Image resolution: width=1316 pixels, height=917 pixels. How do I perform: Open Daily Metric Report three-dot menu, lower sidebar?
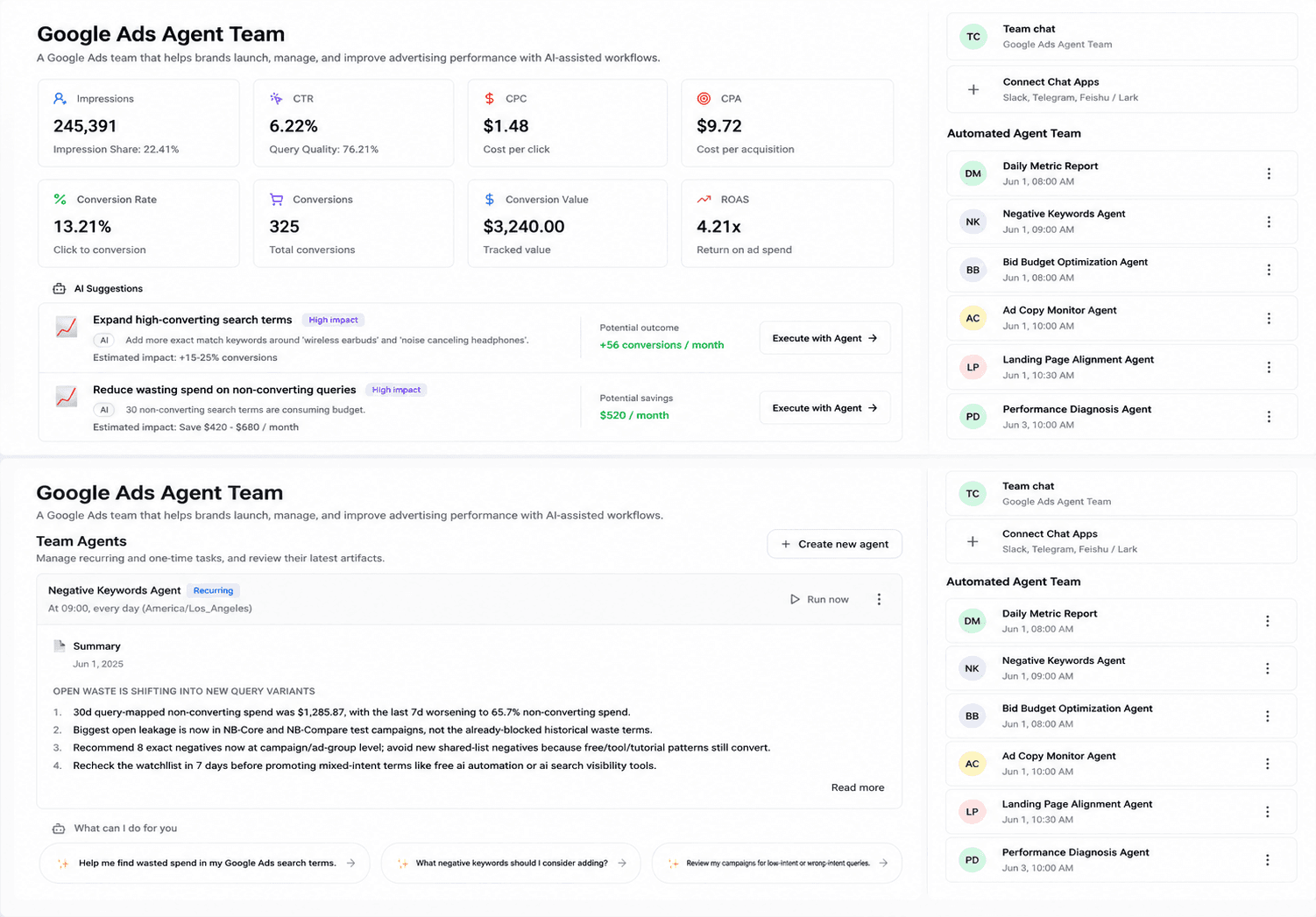click(1267, 621)
